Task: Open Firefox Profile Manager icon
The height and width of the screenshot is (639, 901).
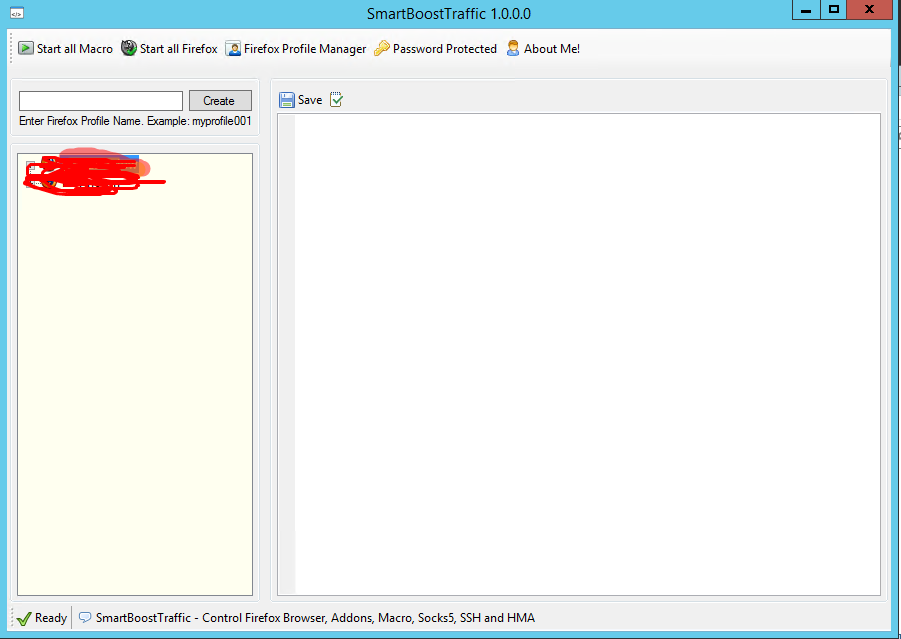Action: point(233,49)
